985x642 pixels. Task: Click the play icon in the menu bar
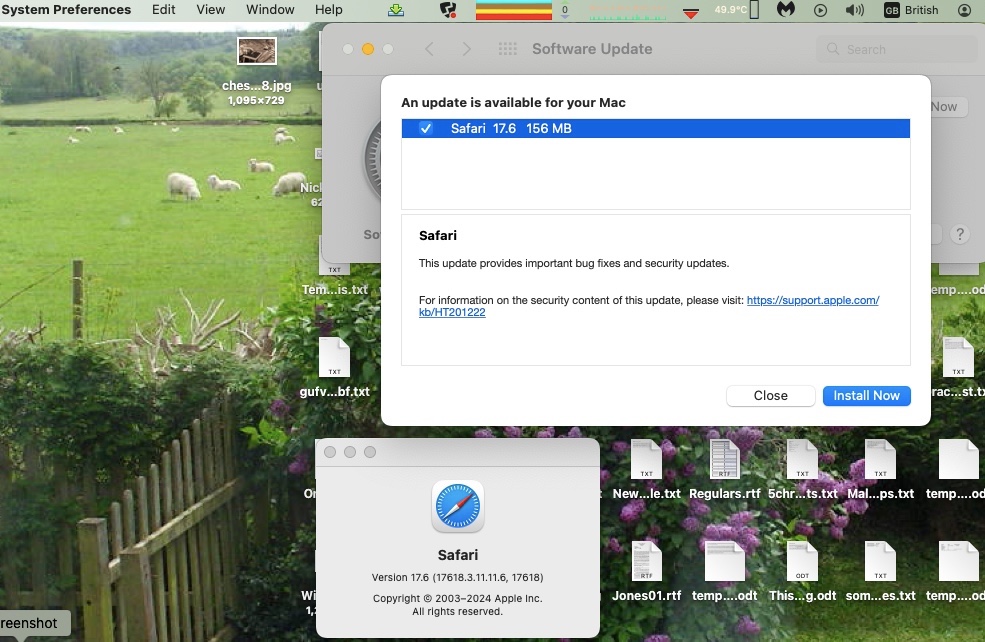point(819,10)
